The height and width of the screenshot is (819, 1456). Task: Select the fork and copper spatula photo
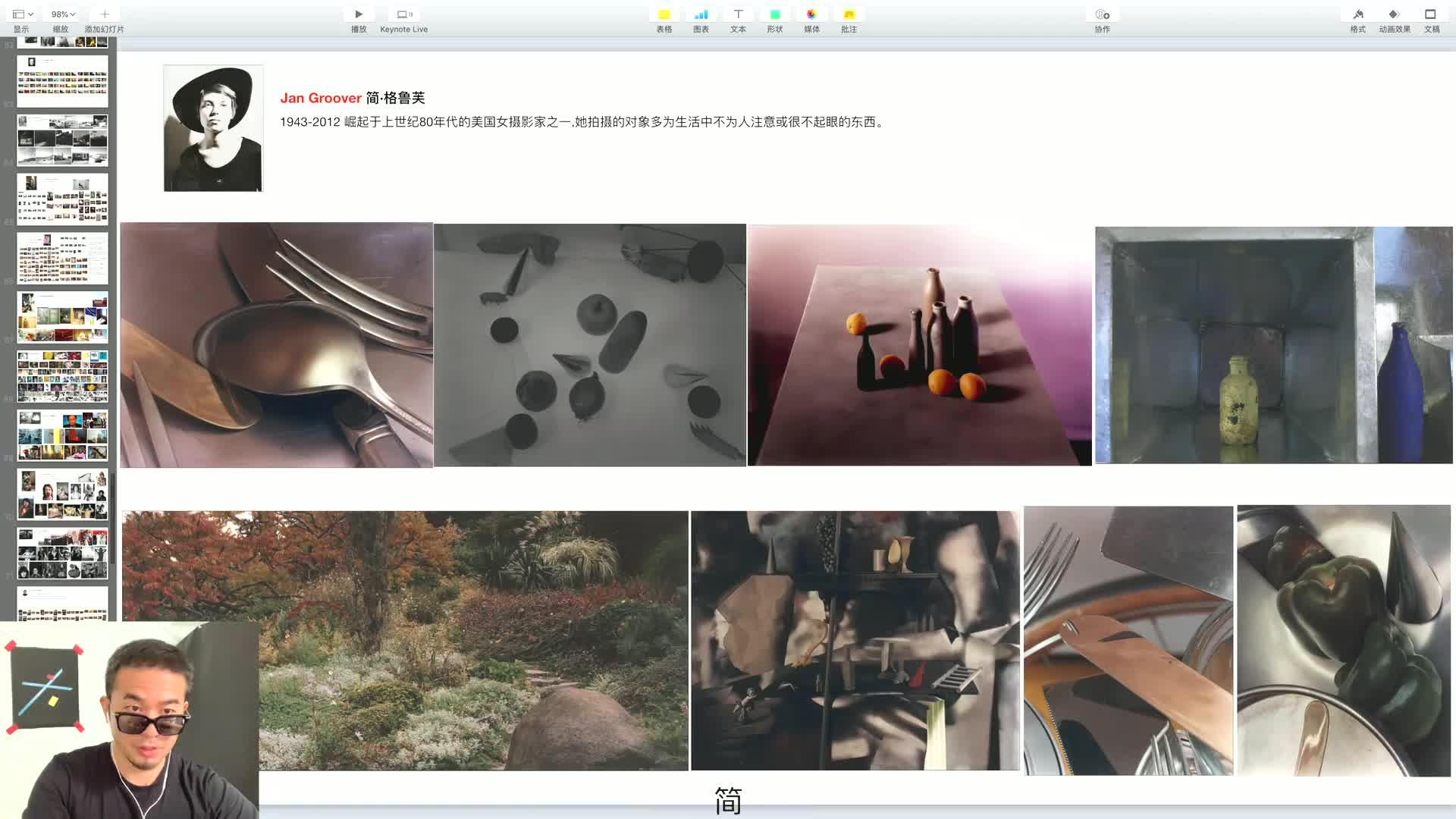pos(1128,641)
